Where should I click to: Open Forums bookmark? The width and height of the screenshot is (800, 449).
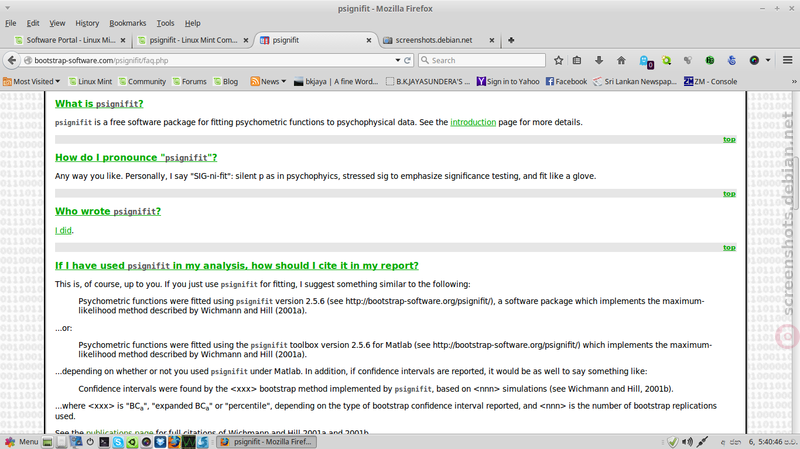click(x=189, y=82)
